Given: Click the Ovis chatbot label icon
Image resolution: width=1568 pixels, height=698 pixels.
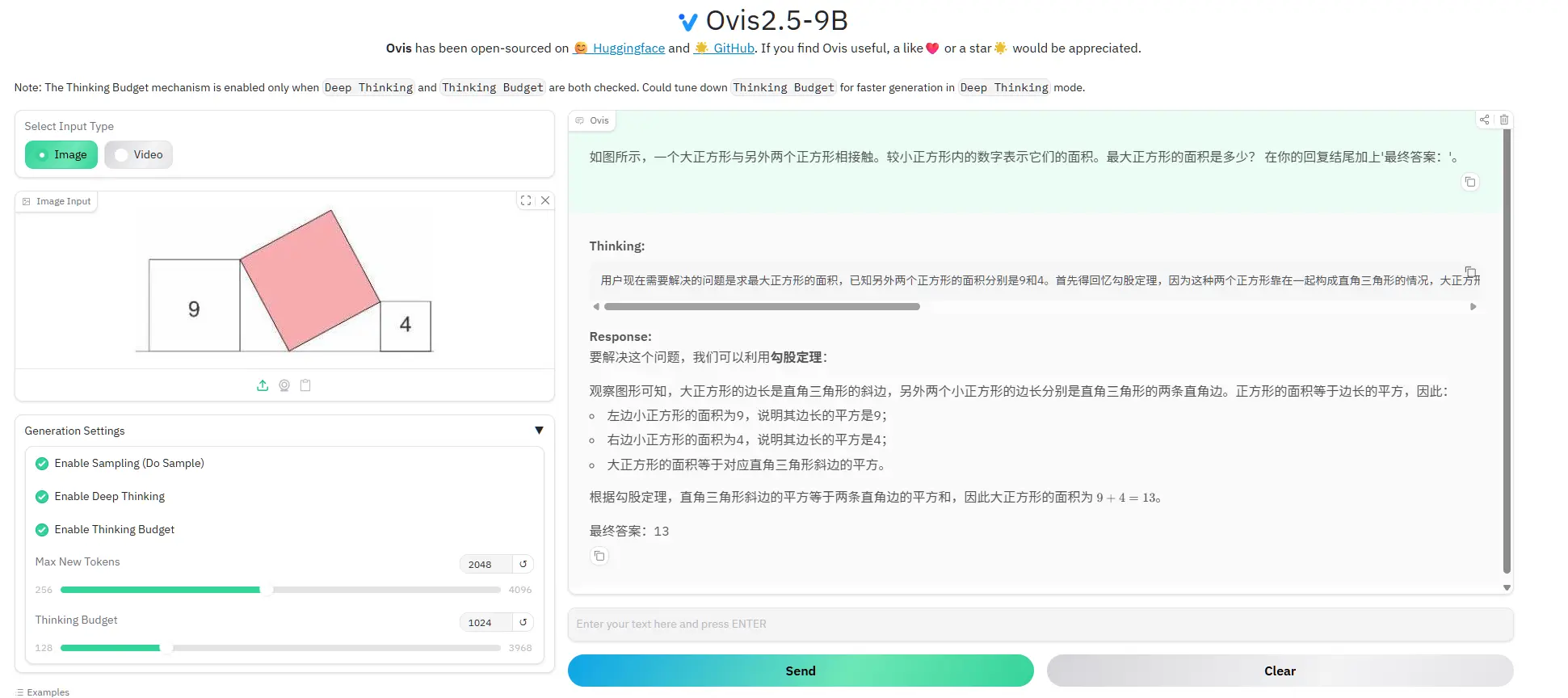Looking at the screenshot, I should [x=579, y=120].
